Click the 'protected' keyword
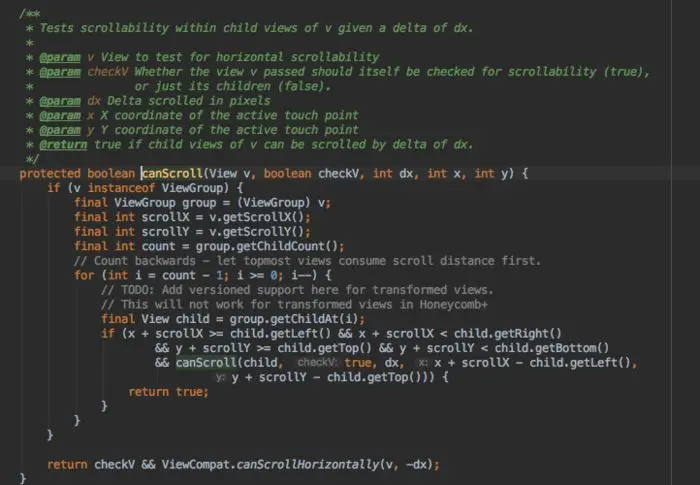 (x=50, y=173)
